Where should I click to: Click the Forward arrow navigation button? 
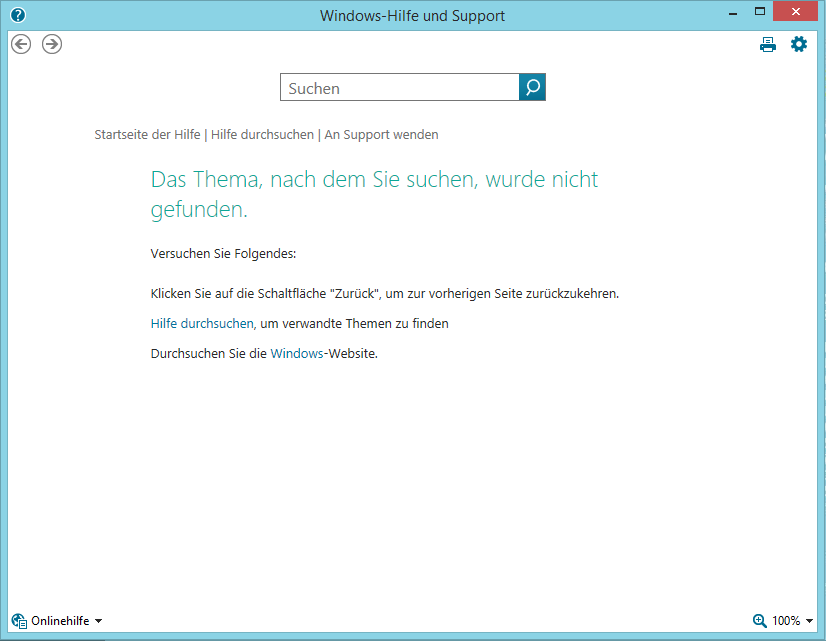pyautogui.click(x=52, y=44)
